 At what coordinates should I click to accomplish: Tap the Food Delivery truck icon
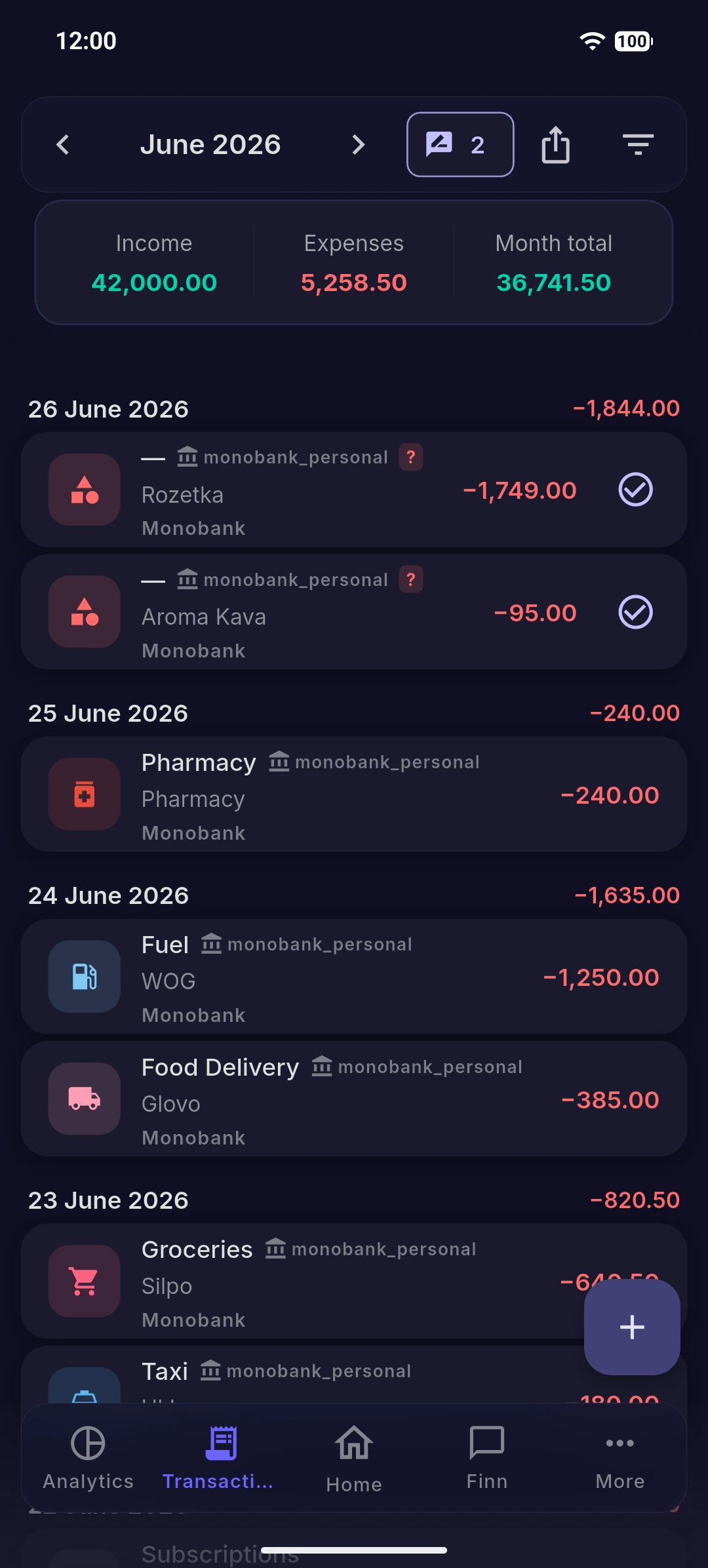click(x=85, y=1099)
